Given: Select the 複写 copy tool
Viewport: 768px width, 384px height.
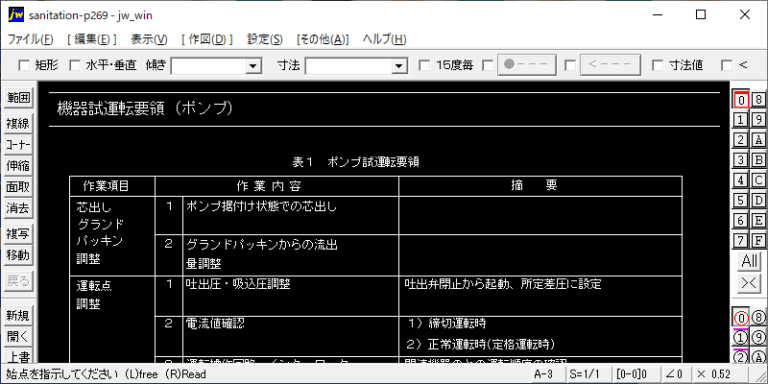Looking at the screenshot, I should click(x=19, y=234).
